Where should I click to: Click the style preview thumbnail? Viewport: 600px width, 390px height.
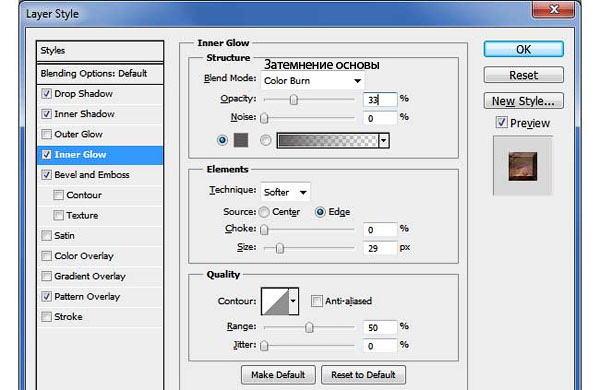[x=523, y=166]
